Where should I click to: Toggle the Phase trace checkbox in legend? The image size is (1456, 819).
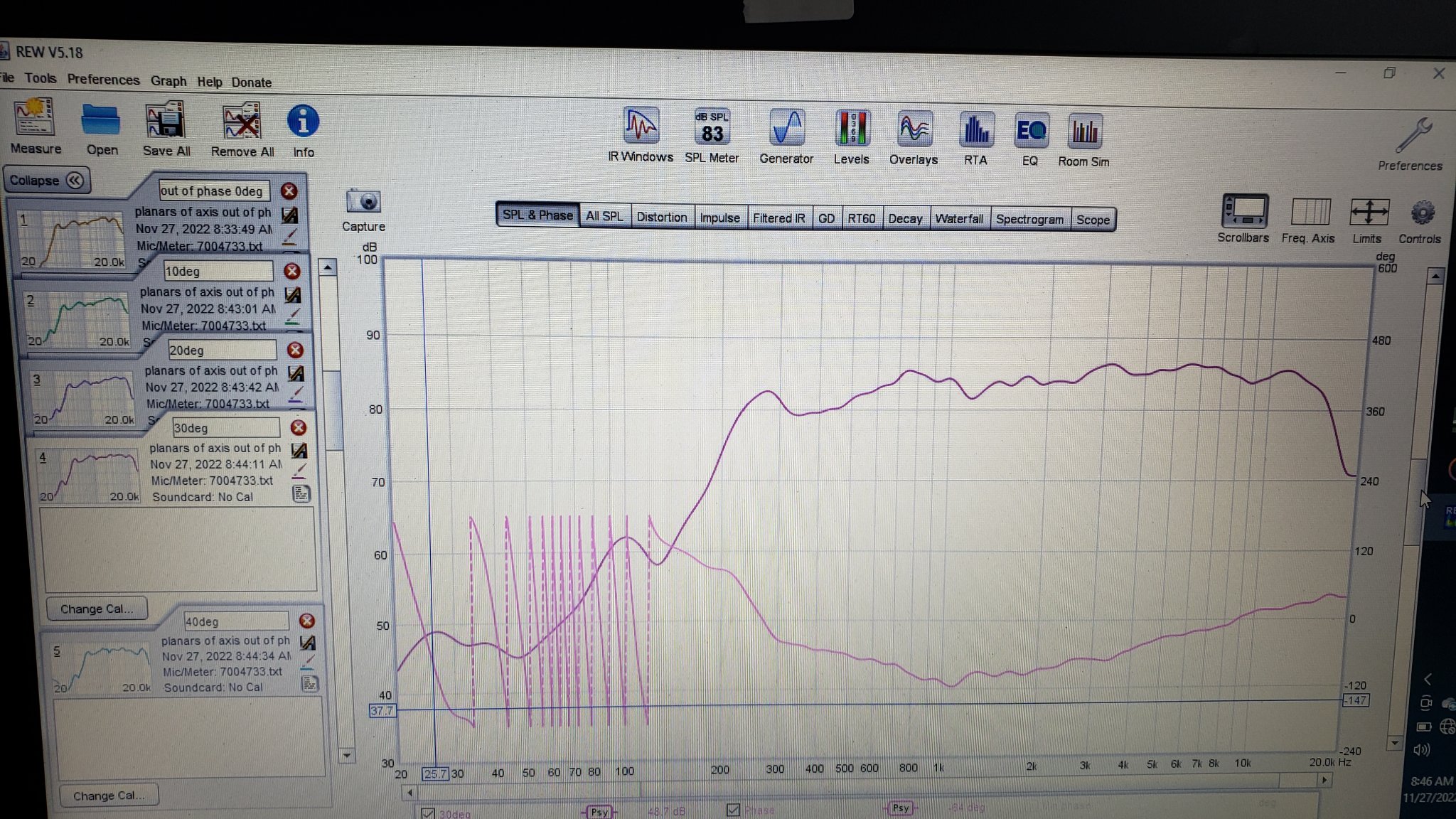tap(734, 810)
